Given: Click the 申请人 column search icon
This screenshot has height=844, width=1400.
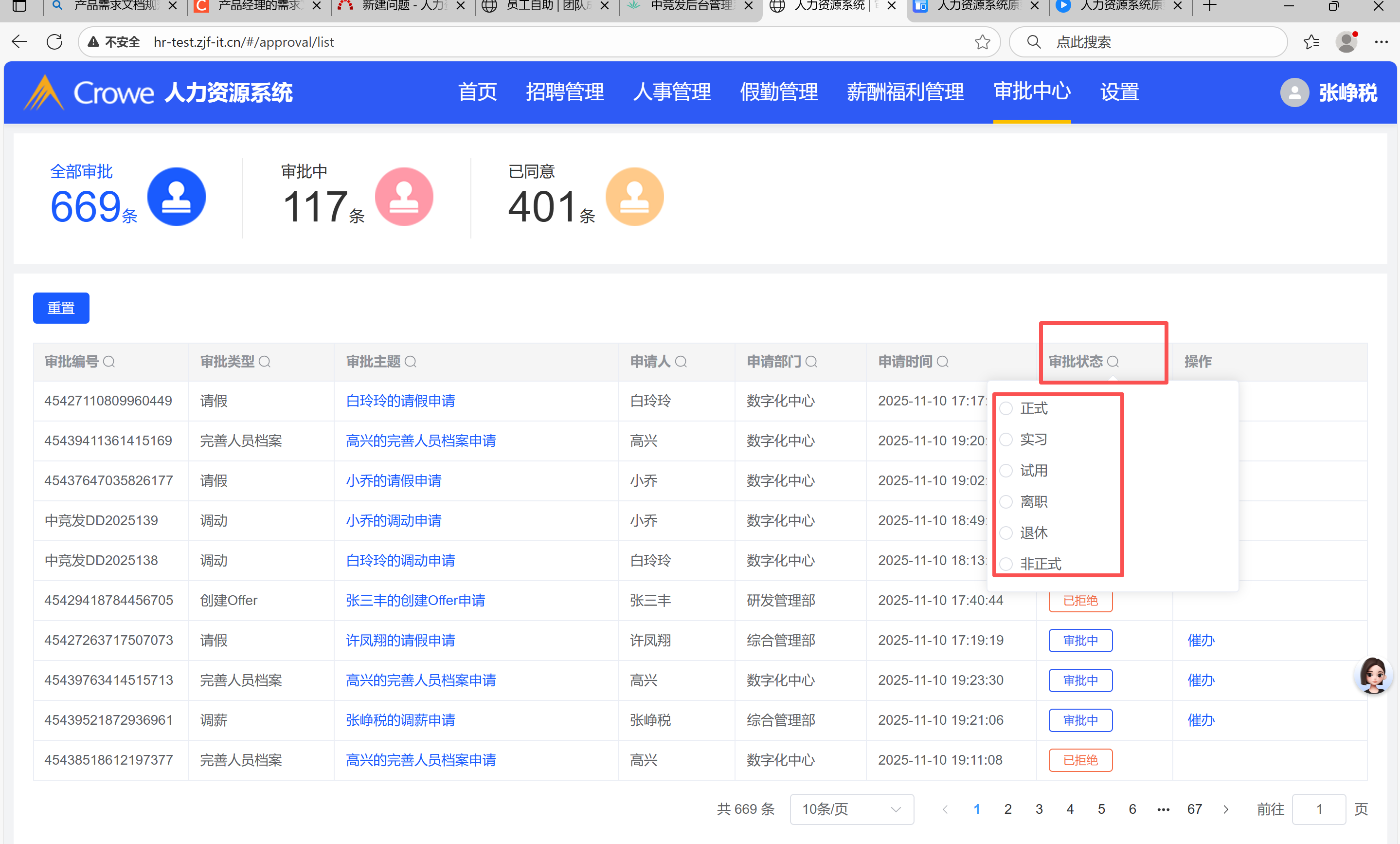Looking at the screenshot, I should pos(681,362).
